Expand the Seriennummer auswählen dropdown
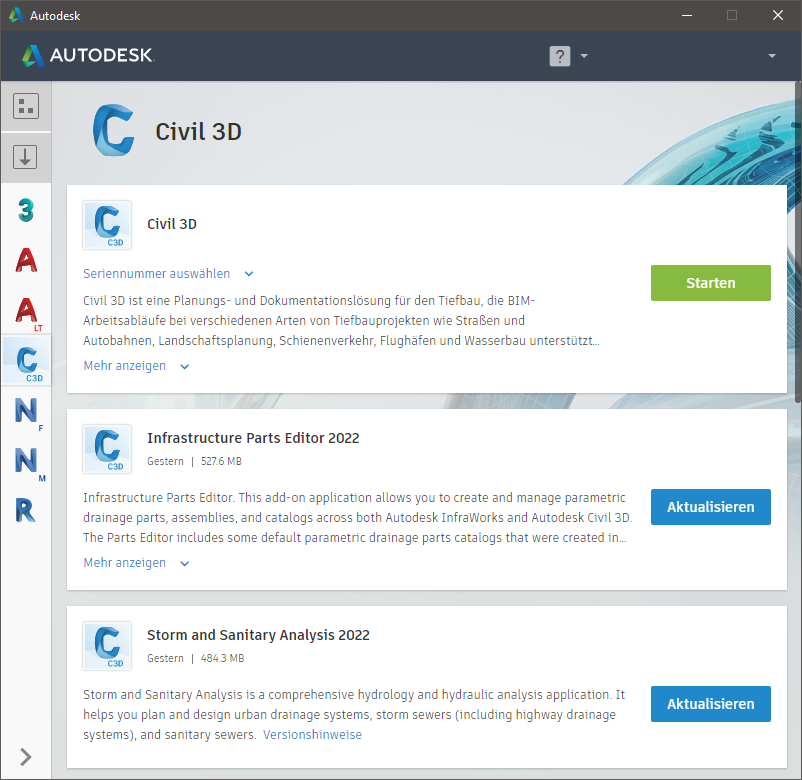This screenshot has width=802, height=780. pyautogui.click(x=168, y=274)
